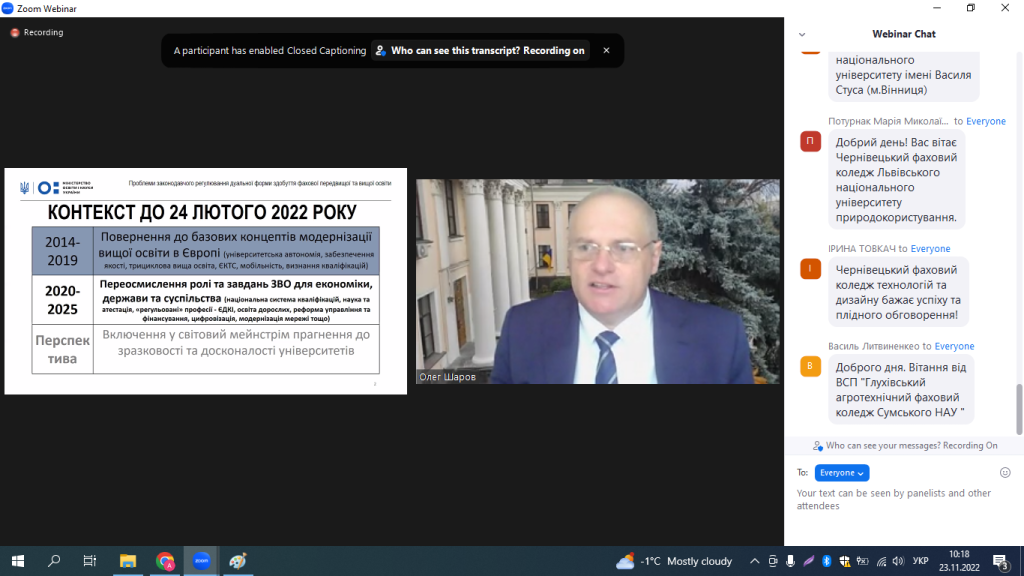Open Chrome from the taskbar
The image size is (1024, 576).
click(165, 561)
